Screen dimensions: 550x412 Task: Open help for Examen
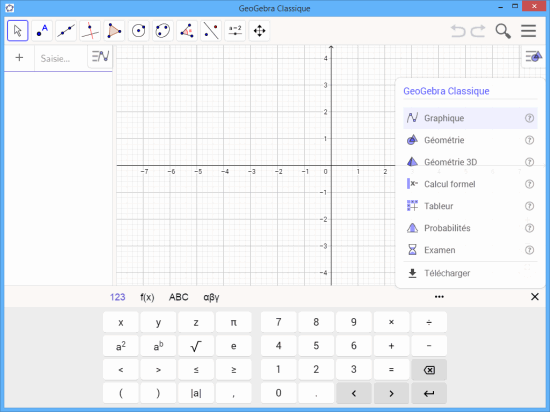529,250
